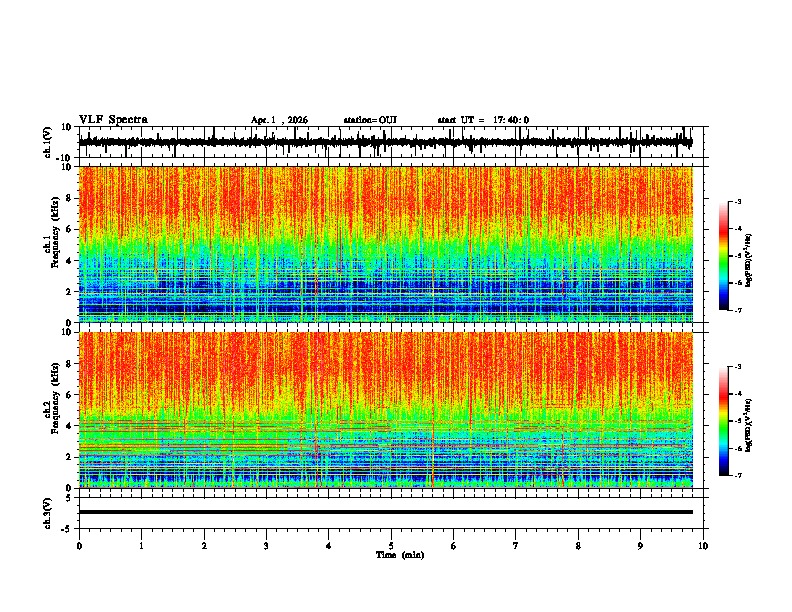Click the ch.2 frequency axis "2" tick label
Screen dimensions: 792x612
tap(69, 457)
